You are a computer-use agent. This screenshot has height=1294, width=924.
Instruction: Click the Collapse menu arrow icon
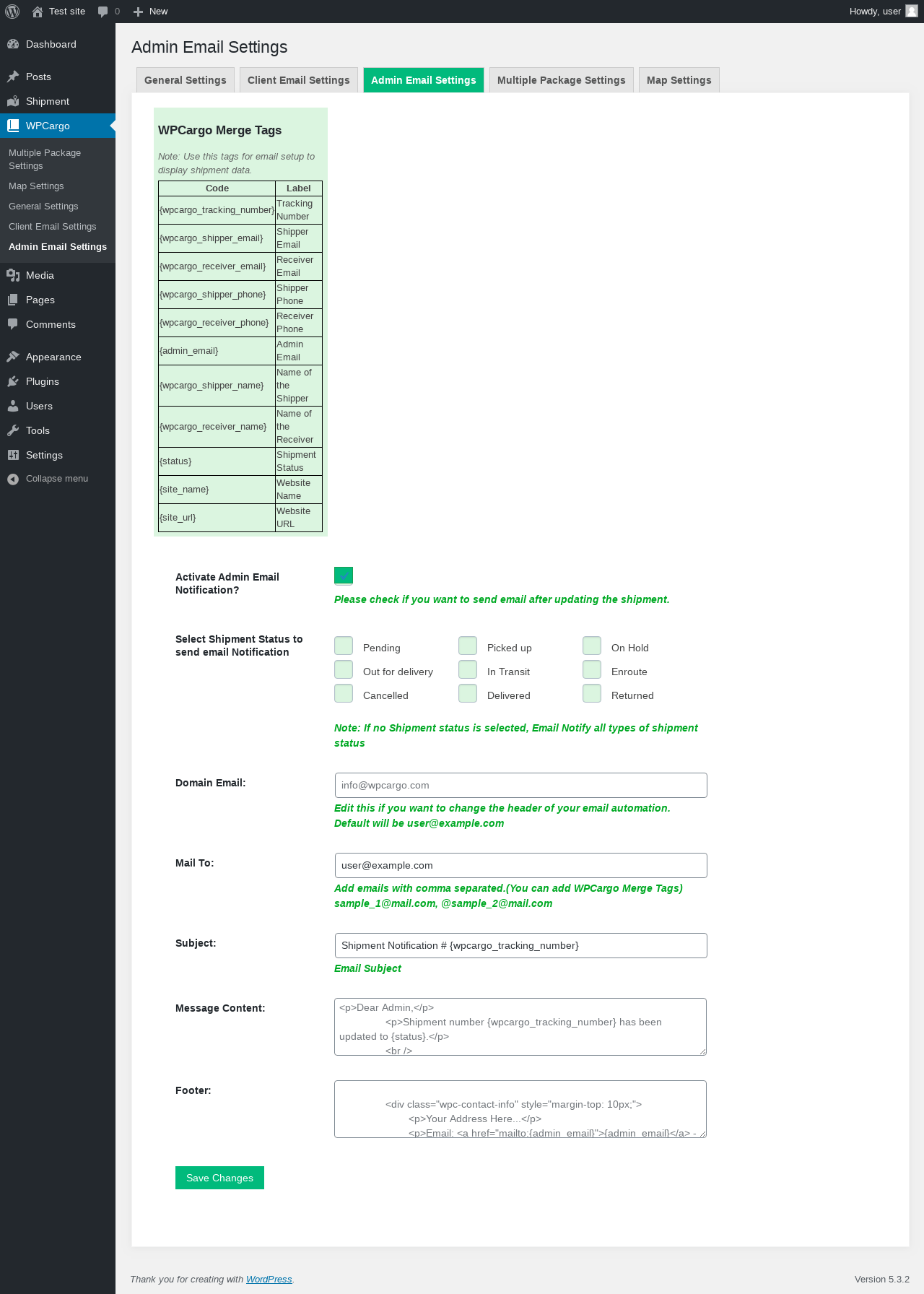13,479
